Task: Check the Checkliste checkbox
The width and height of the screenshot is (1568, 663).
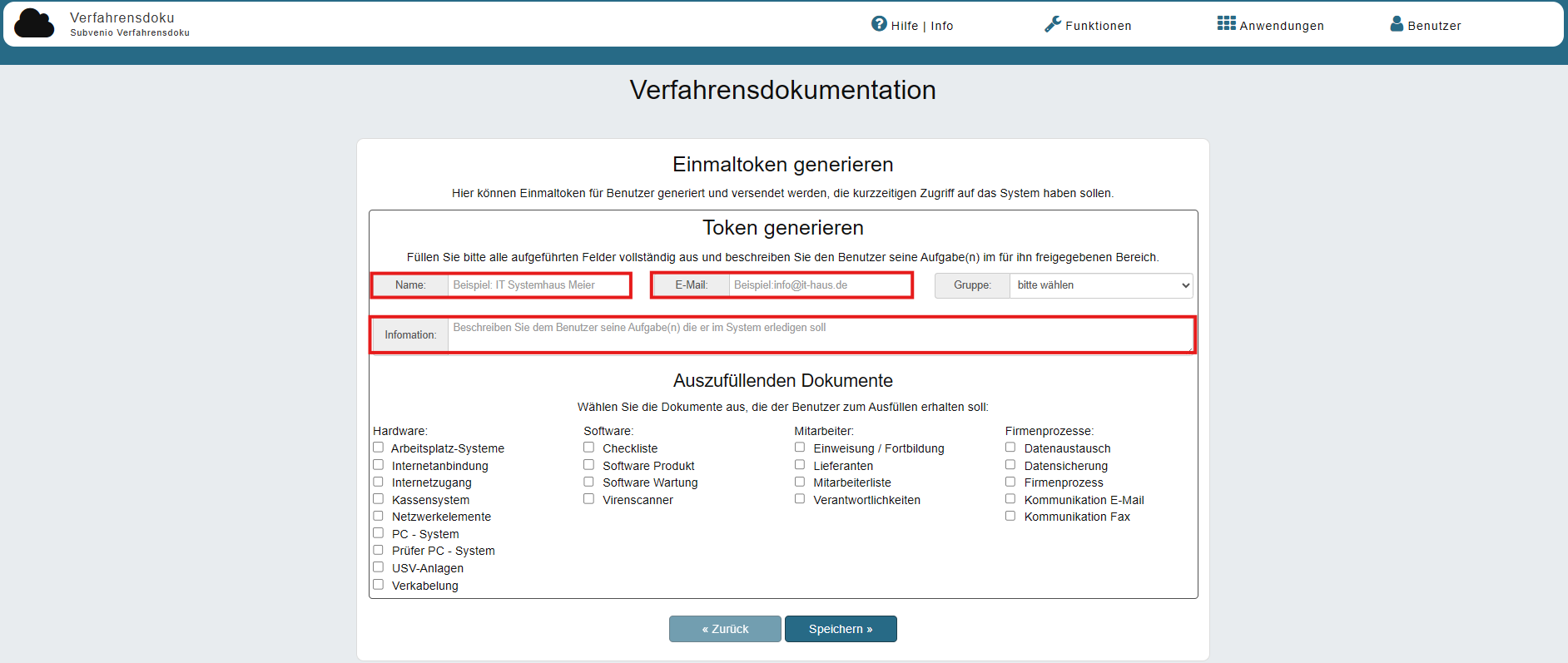Action: tap(589, 448)
